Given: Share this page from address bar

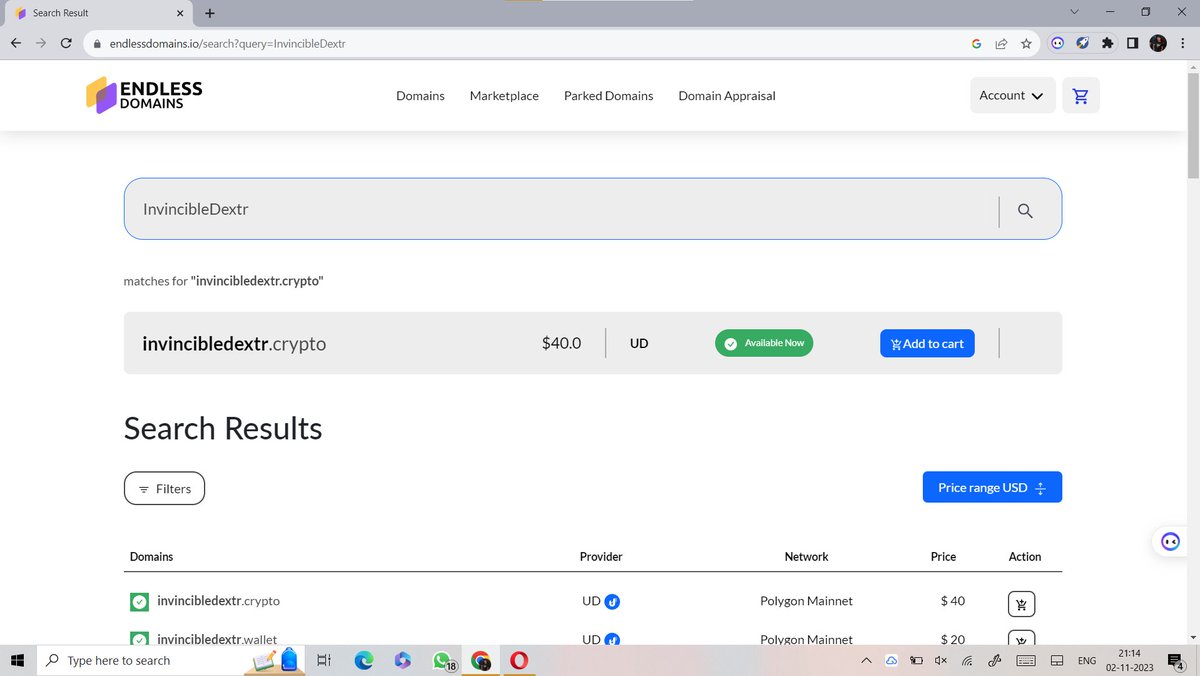Looking at the screenshot, I should 1001,44.
